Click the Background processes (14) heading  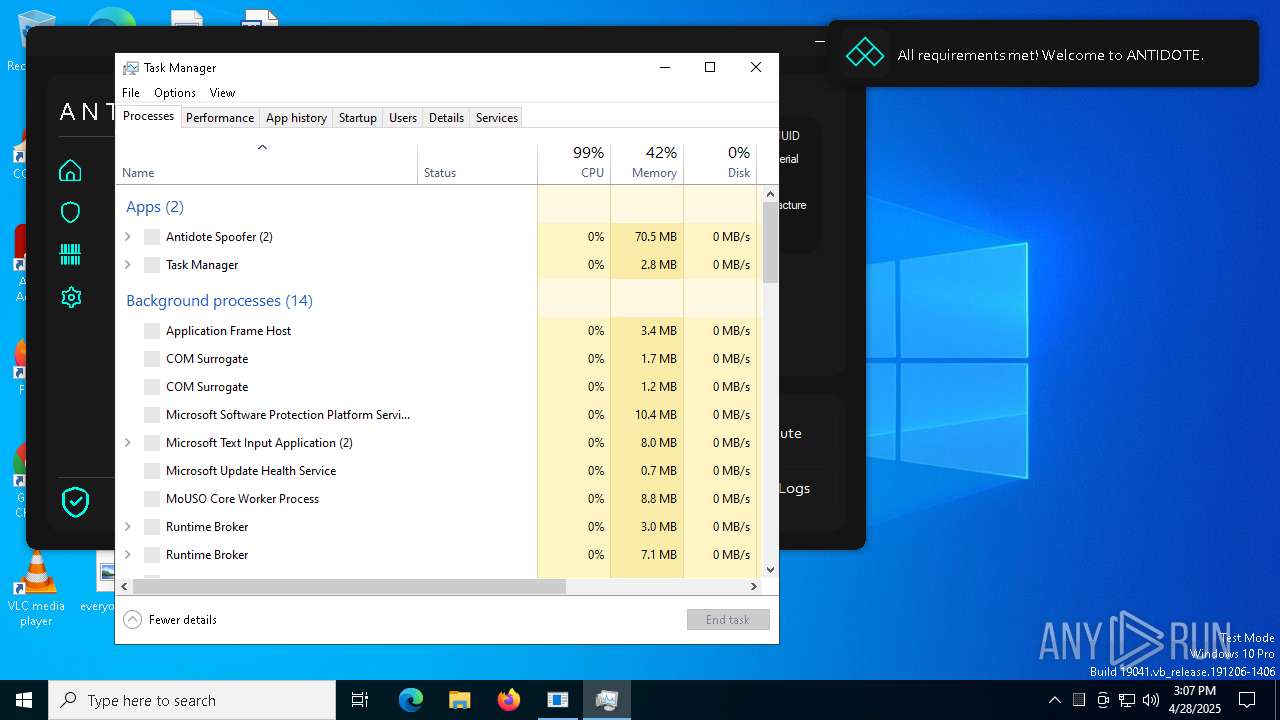(x=219, y=301)
